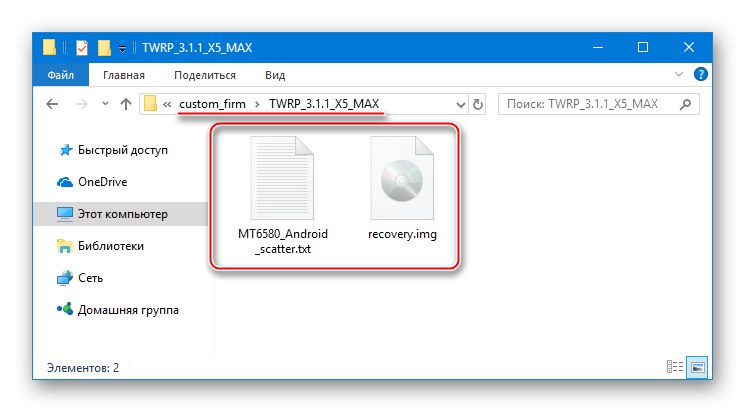
Task: Click the title bar folder system icon
Action: (x=49, y=47)
